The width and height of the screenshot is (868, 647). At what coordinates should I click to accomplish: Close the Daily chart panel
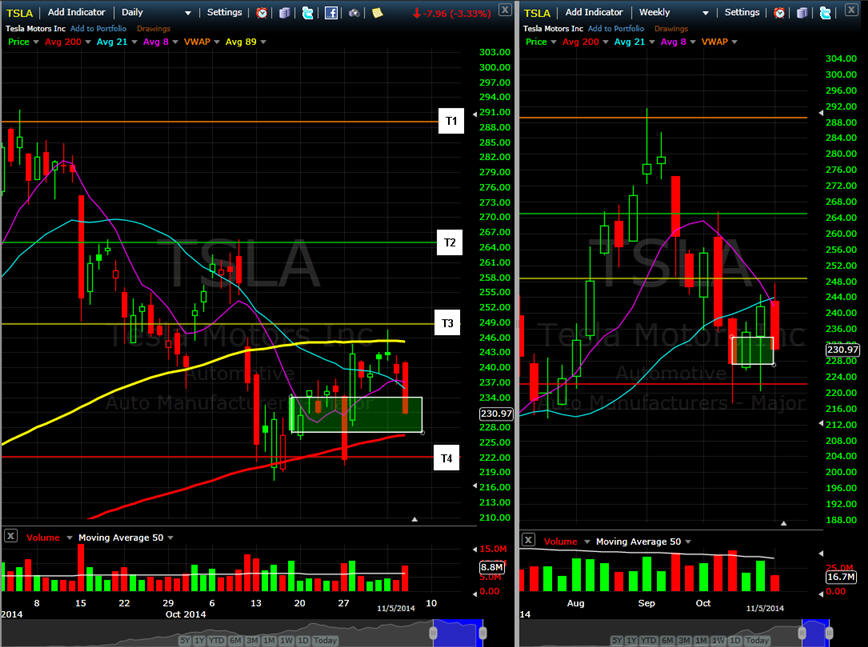(505, 9)
